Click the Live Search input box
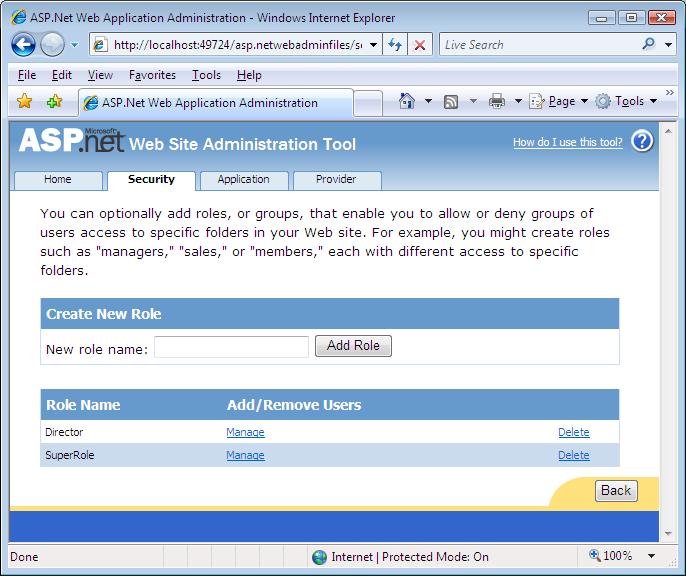 point(539,45)
